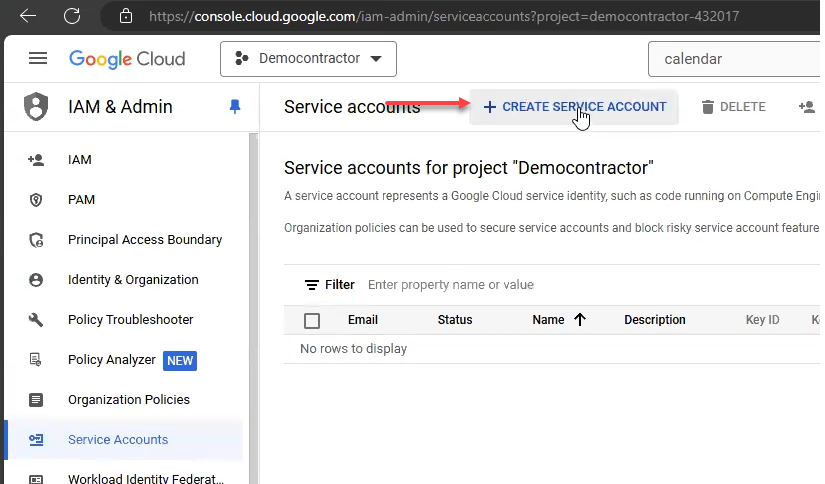This screenshot has width=825, height=484.
Task: Click the Principal Access Boundary icon
Action: (x=36, y=240)
